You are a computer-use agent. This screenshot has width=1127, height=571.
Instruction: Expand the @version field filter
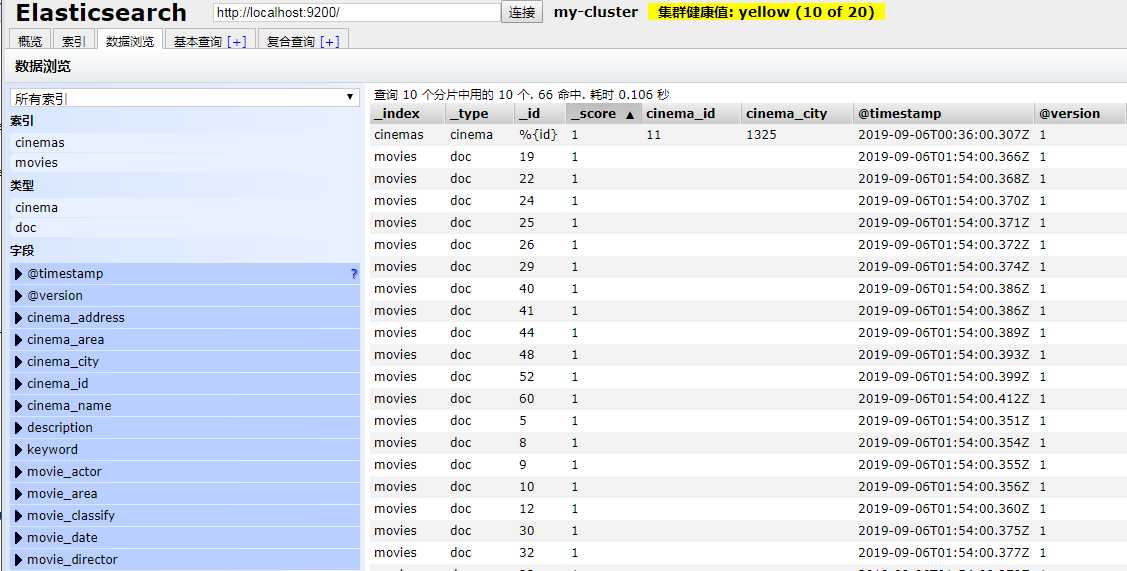(x=19, y=296)
